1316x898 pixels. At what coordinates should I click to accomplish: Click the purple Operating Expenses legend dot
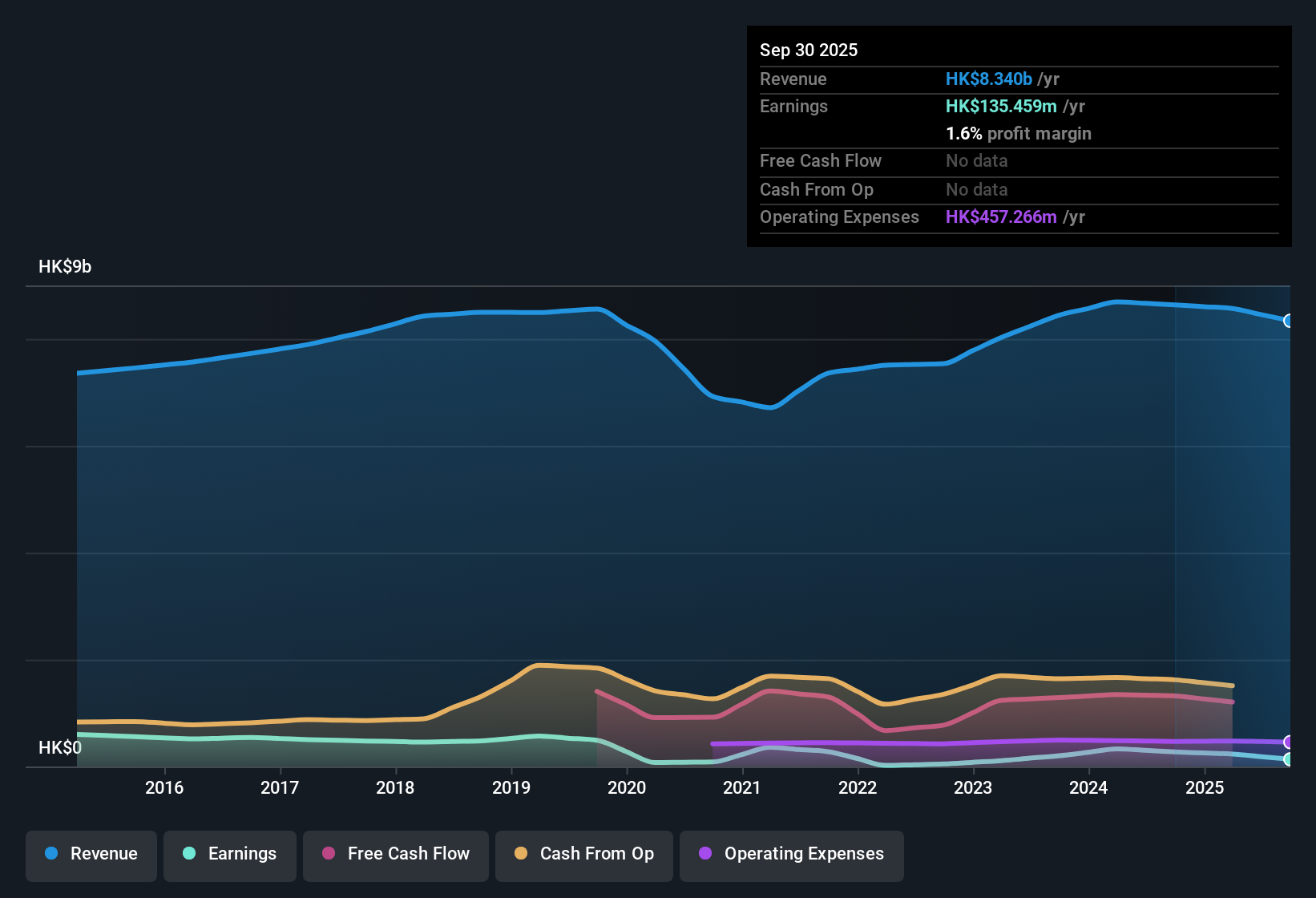[x=705, y=854]
